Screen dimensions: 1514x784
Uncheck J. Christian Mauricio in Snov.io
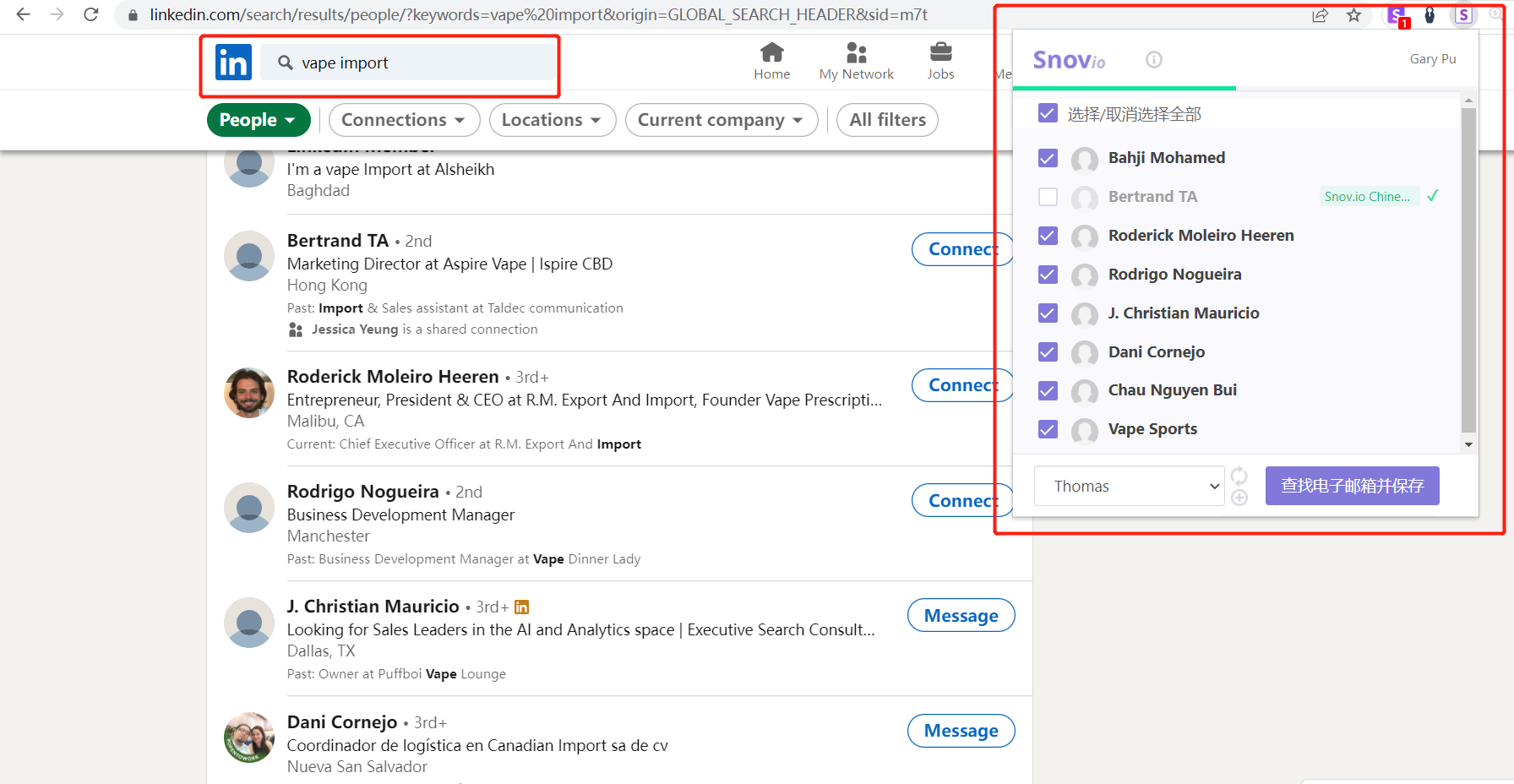1048,313
